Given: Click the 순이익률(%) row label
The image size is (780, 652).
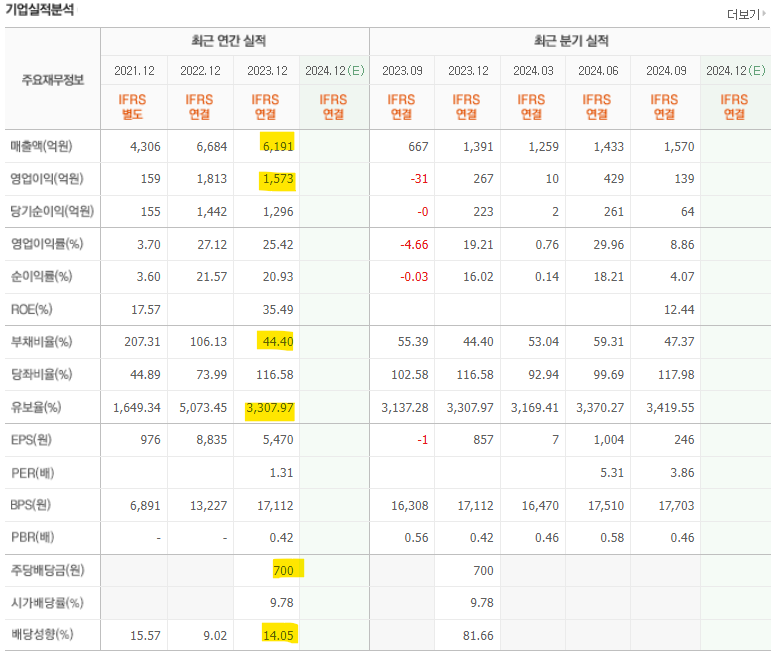Looking at the screenshot, I should 41,276.
